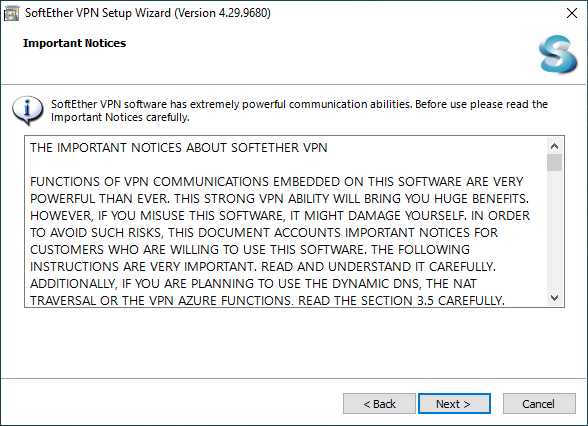The width and height of the screenshot is (588, 426).
Task: Click the setup wizard icon in title bar
Action: [x=11, y=14]
